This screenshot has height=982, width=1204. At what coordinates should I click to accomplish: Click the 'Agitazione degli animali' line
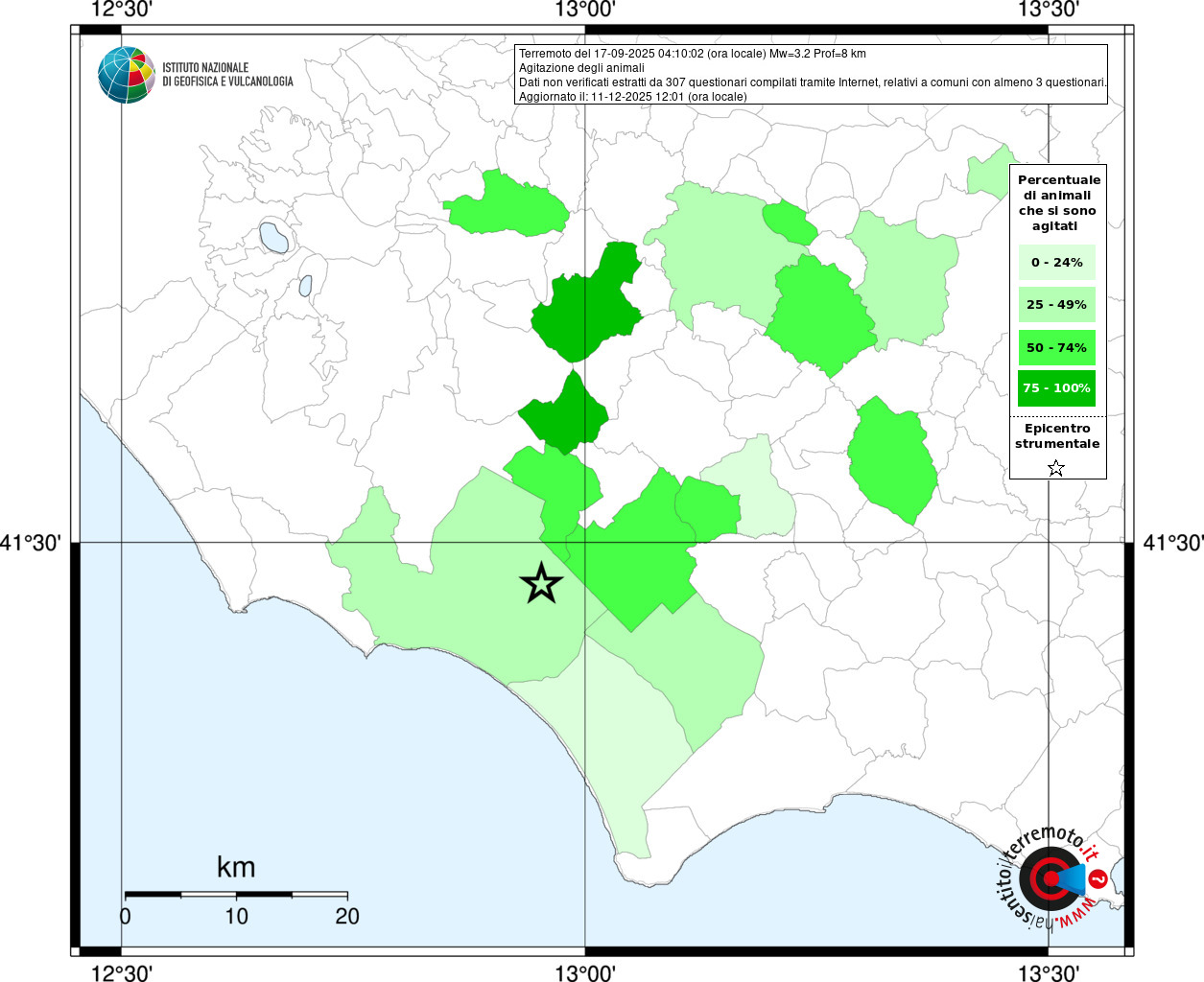(581, 68)
